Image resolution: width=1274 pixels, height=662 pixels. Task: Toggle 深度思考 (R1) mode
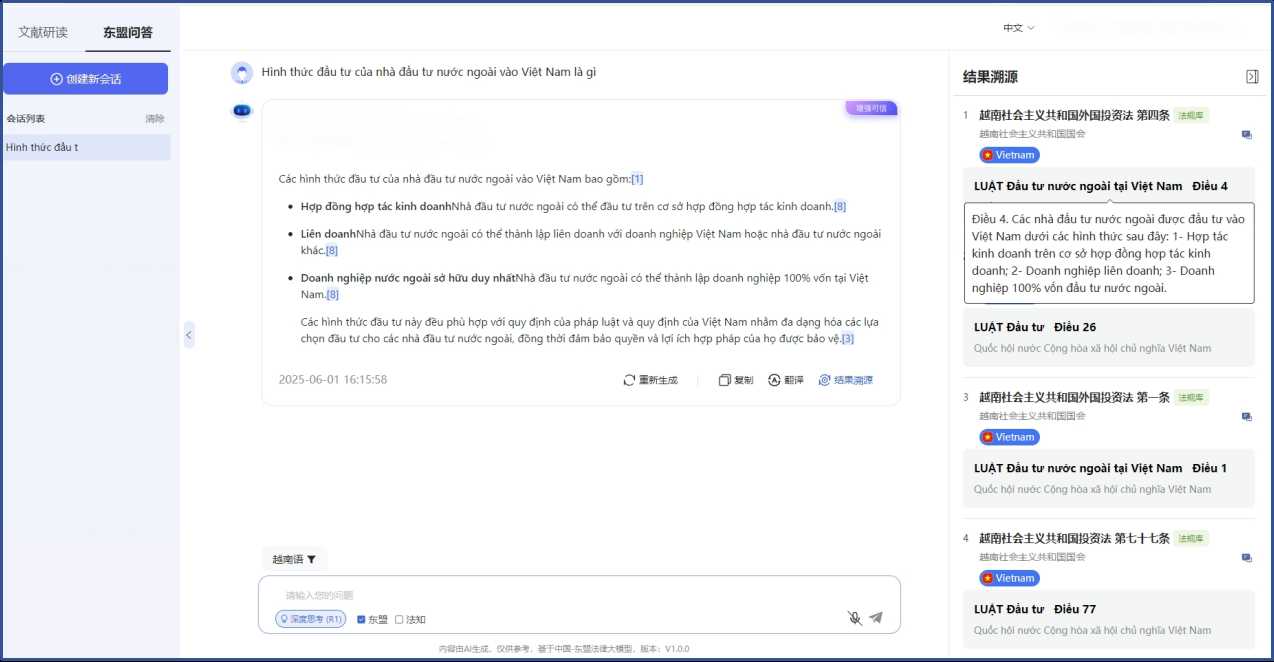pos(311,619)
